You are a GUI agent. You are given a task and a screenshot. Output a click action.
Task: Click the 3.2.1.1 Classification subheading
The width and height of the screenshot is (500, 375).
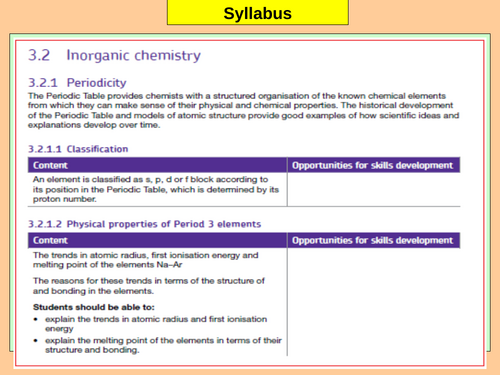[78, 149]
